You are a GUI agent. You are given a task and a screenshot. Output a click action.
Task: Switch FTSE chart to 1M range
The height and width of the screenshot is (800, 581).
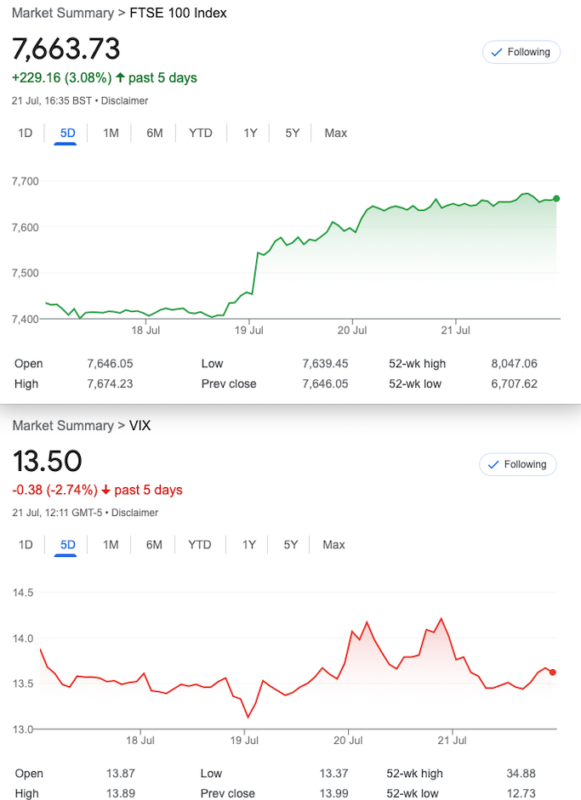pyautogui.click(x=111, y=133)
